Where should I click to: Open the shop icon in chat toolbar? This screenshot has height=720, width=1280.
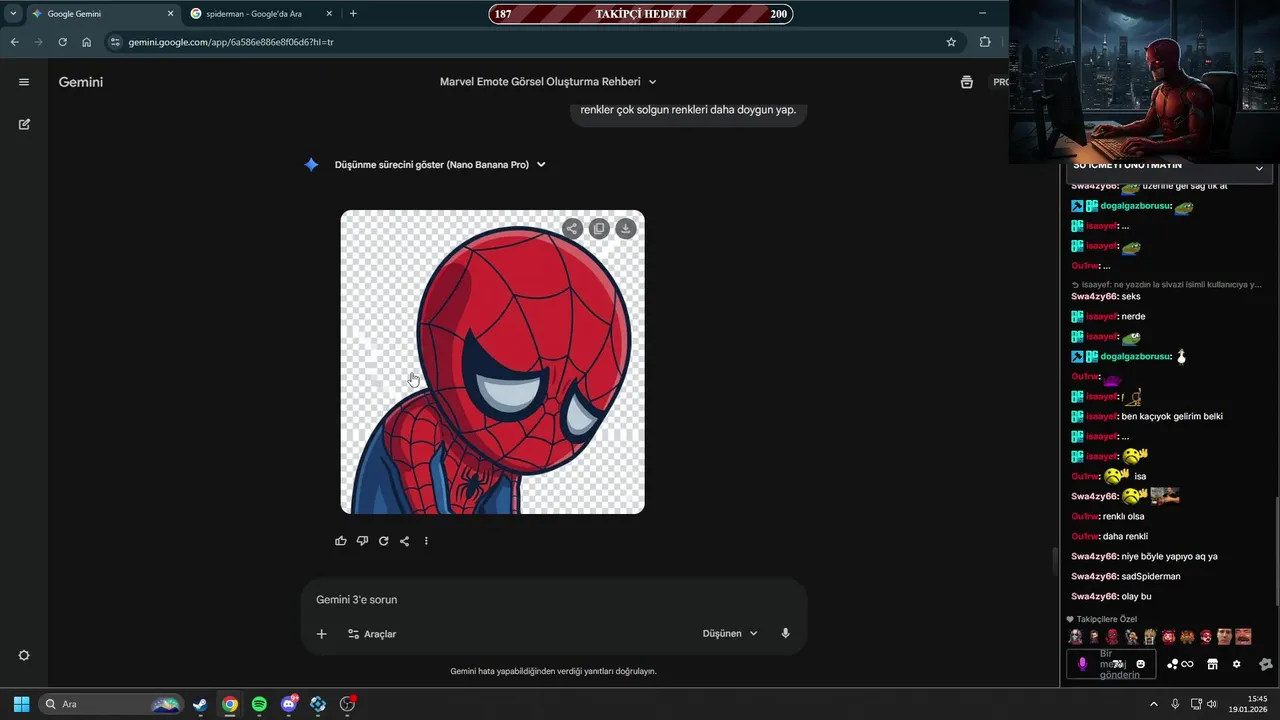1212,664
